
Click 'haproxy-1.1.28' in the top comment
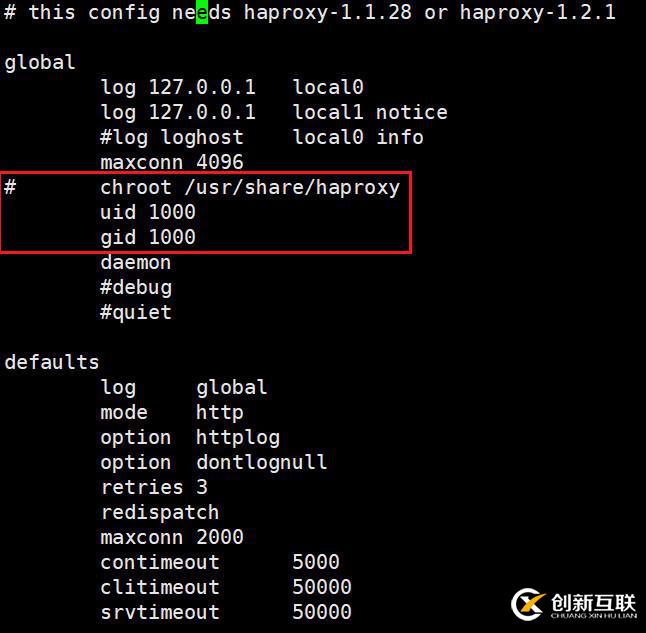pyautogui.click(x=328, y=13)
